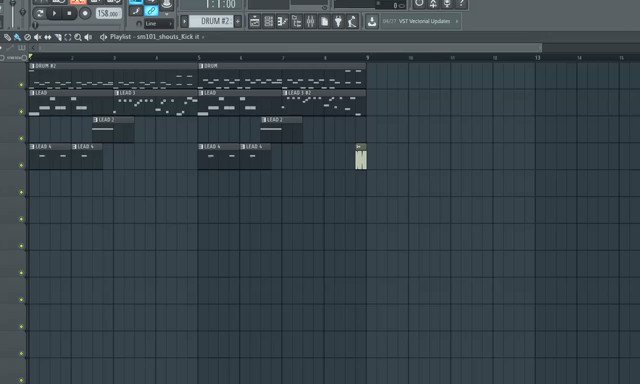Viewport: 640px width, 384px height.
Task: Open the Line snap dropdown
Action: click(159, 24)
